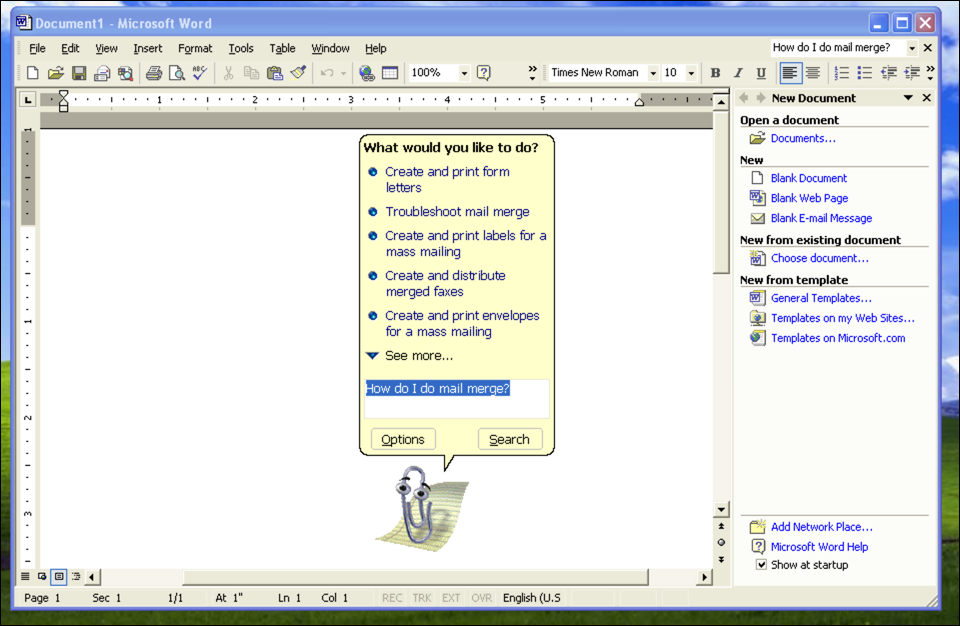
Task: Open the Format menu
Action: coord(195,48)
